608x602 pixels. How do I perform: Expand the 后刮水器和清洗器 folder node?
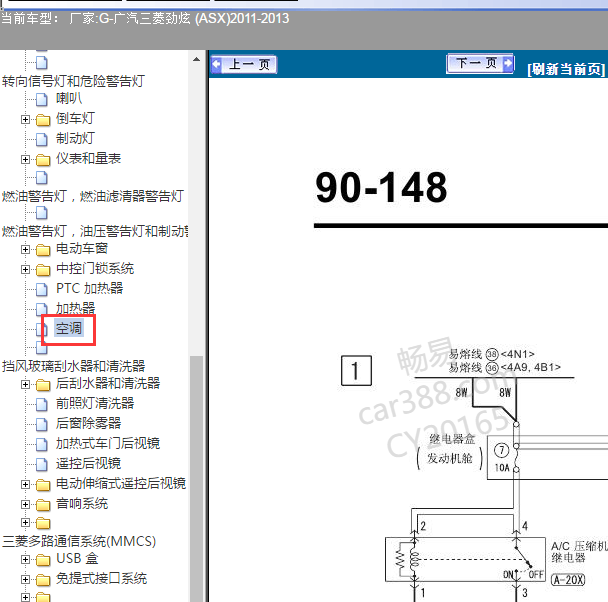pyautogui.click(x=25, y=384)
